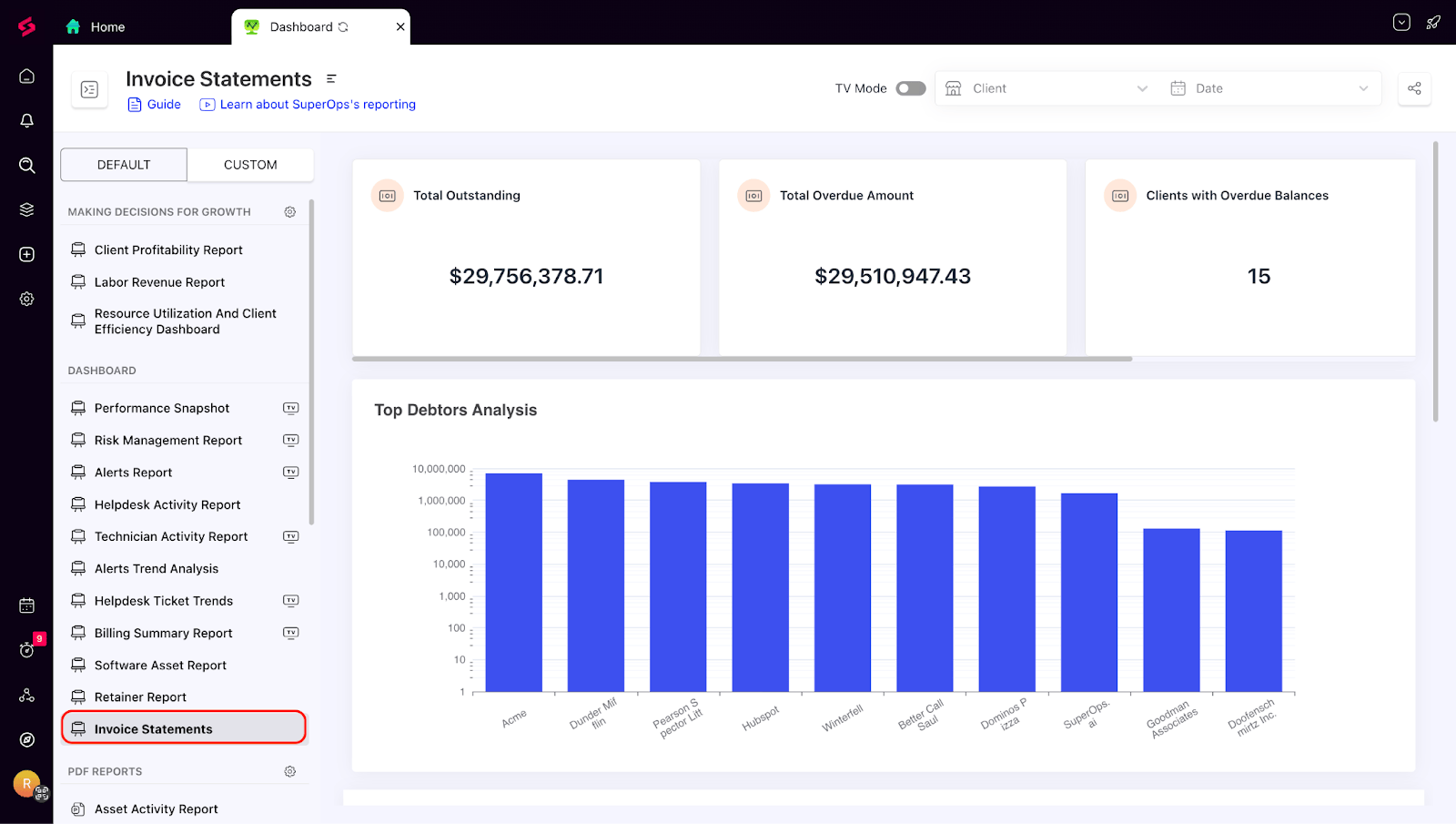The height and width of the screenshot is (824, 1456).
Task: Open Client Profitability Report
Action: coord(168,250)
